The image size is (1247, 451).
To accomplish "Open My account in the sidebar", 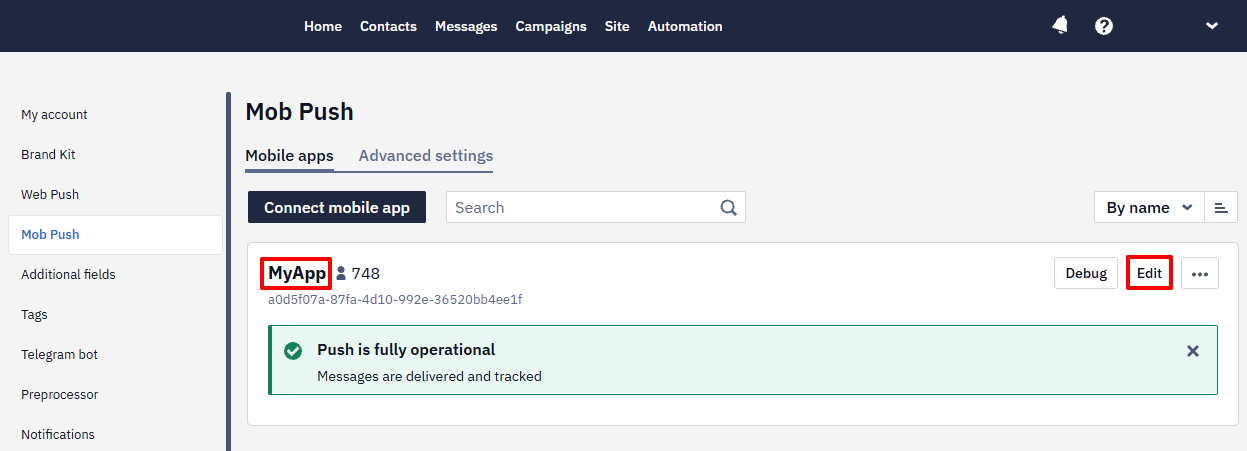I will (54, 115).
